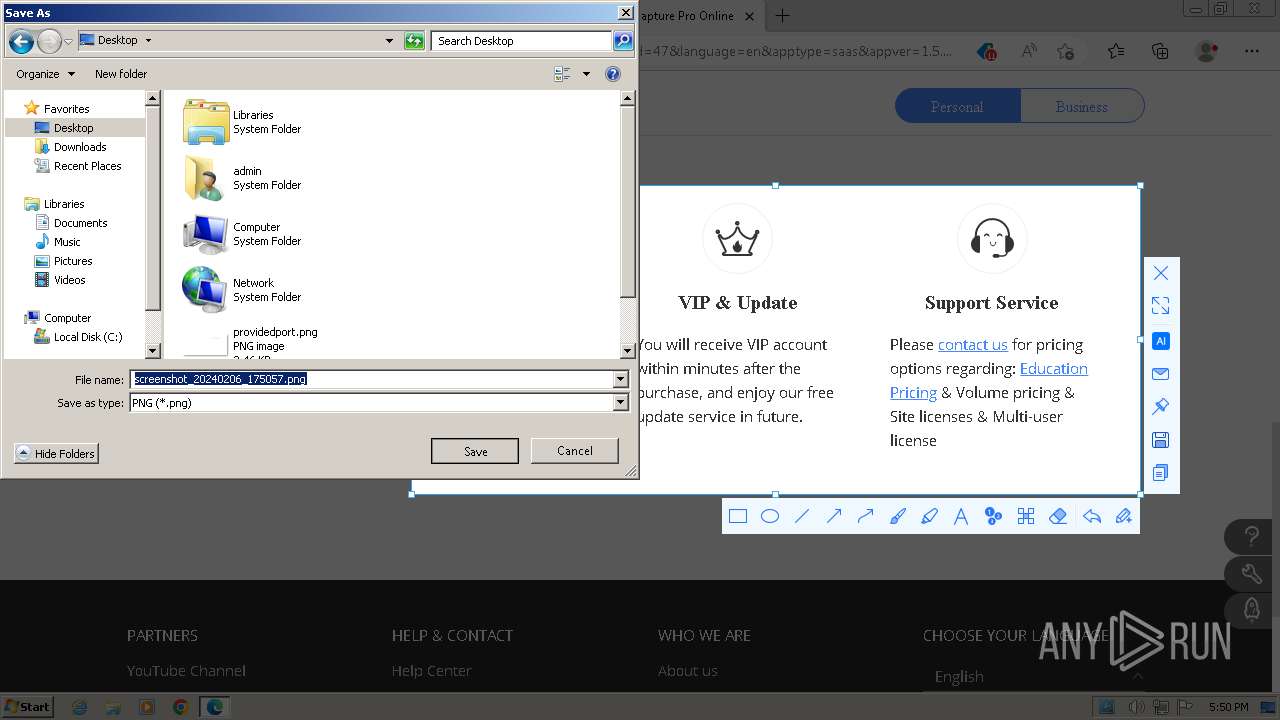Screen dimensions: 1280x720
Task: Open the advanced image editor pencil icon
Action: coord(1123,516)
